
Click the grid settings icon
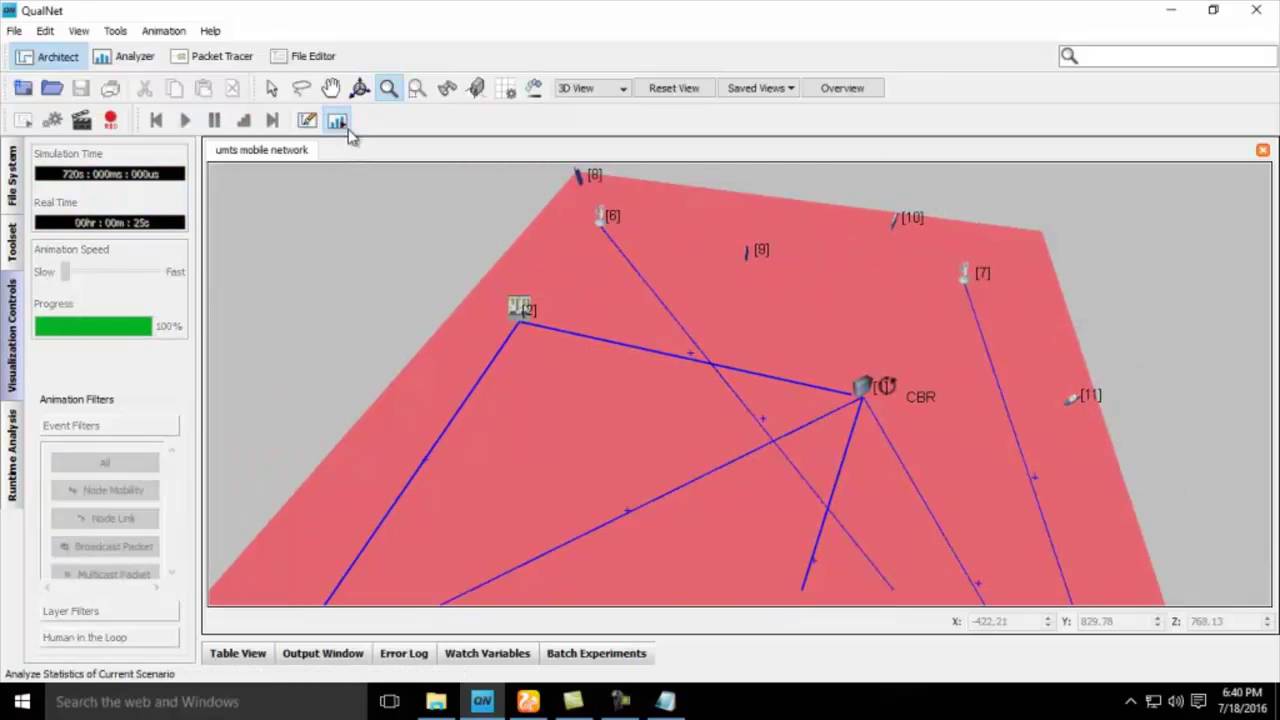[x=506, y=88]
